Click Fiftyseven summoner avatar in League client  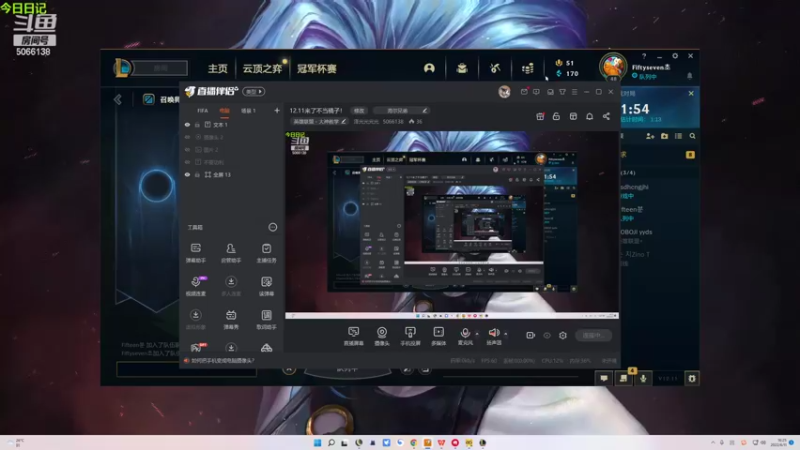613,67
